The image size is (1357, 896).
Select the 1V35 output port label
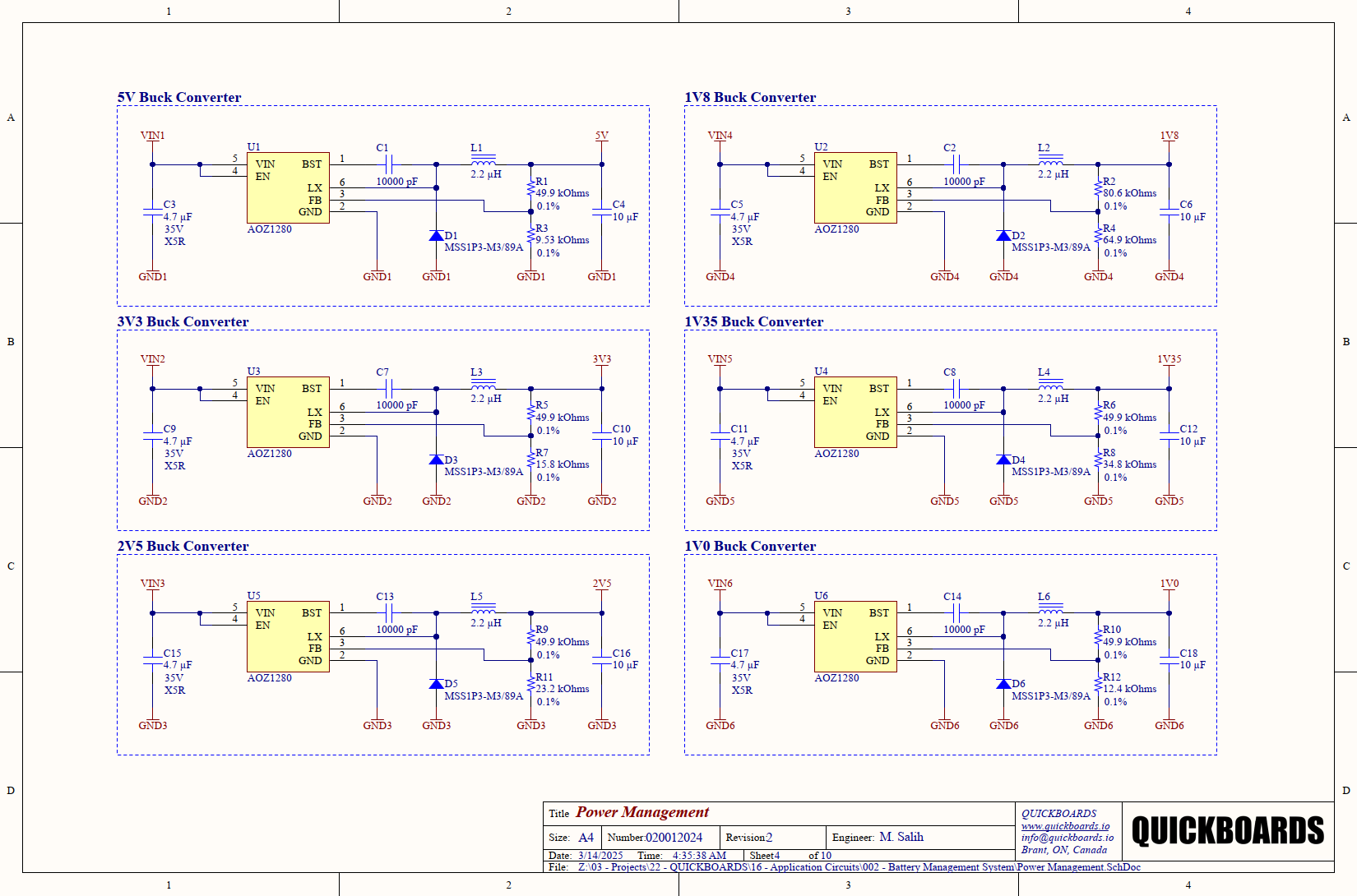coord(1169,359)
